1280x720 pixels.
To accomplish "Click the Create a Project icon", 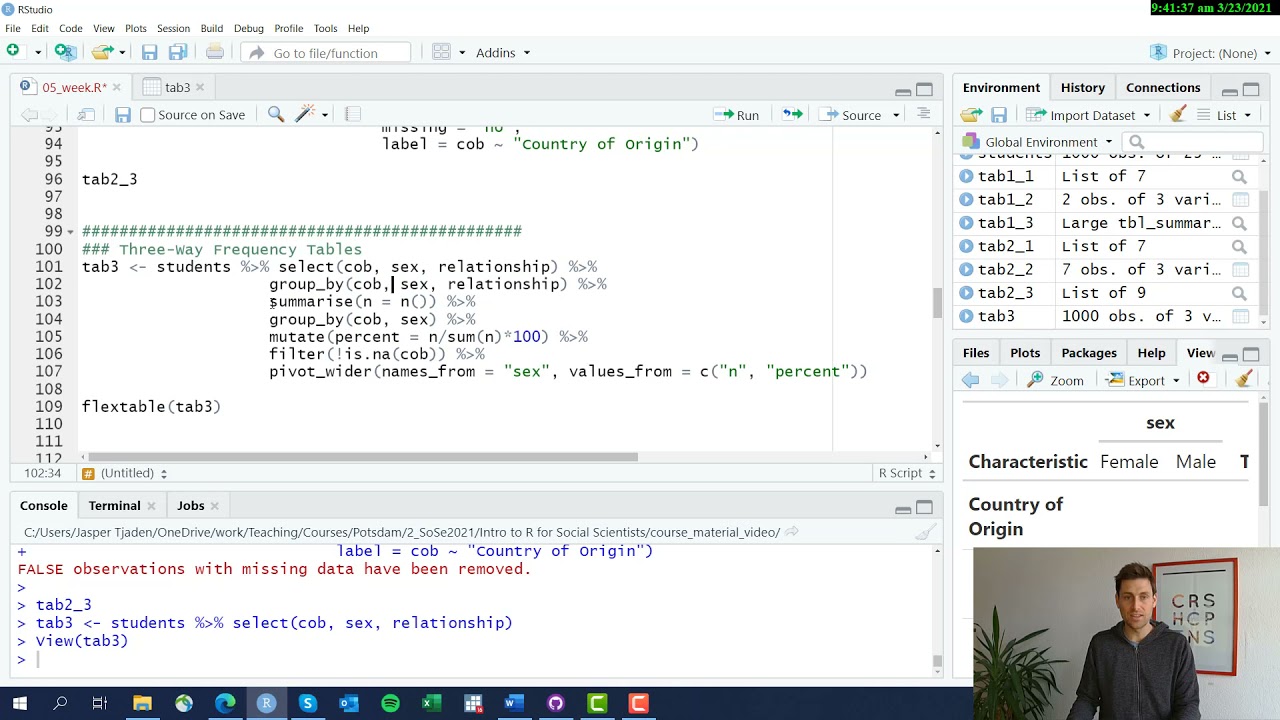I will [x=64, y=52].
